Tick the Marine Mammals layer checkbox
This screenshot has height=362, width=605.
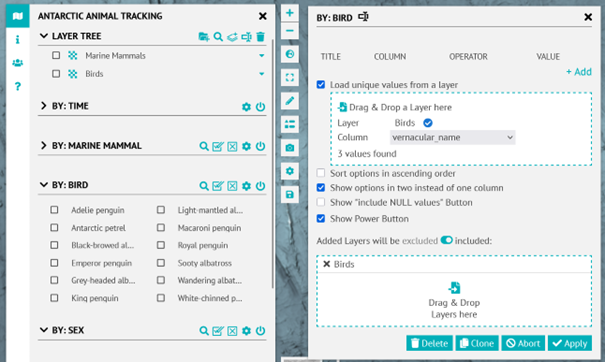coord(56,56)
